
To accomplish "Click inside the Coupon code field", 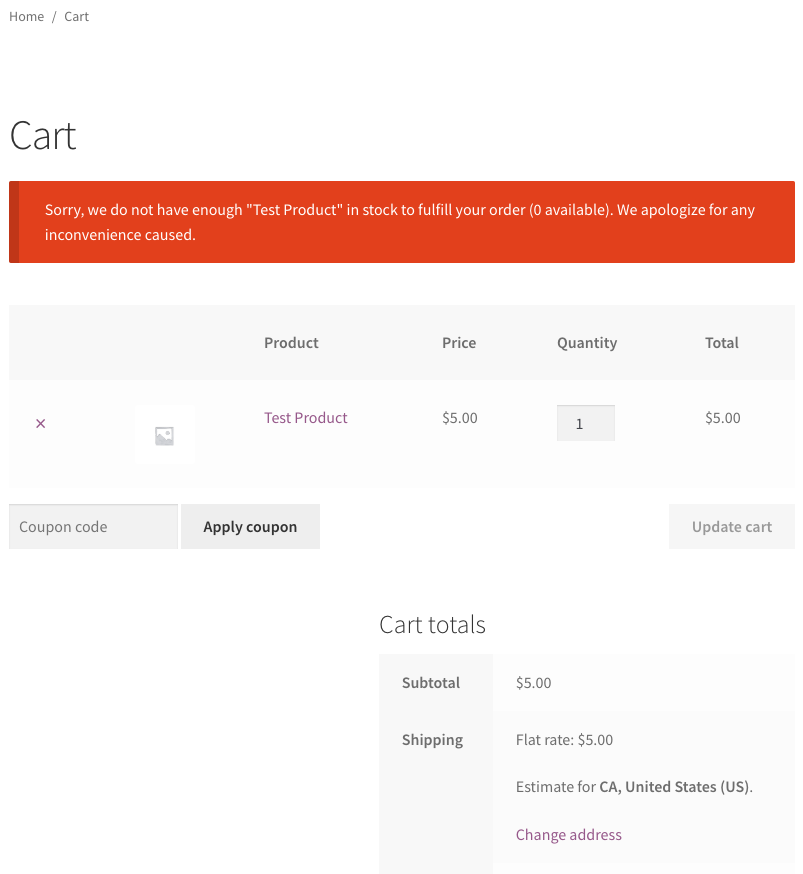I will pos(93,526).
